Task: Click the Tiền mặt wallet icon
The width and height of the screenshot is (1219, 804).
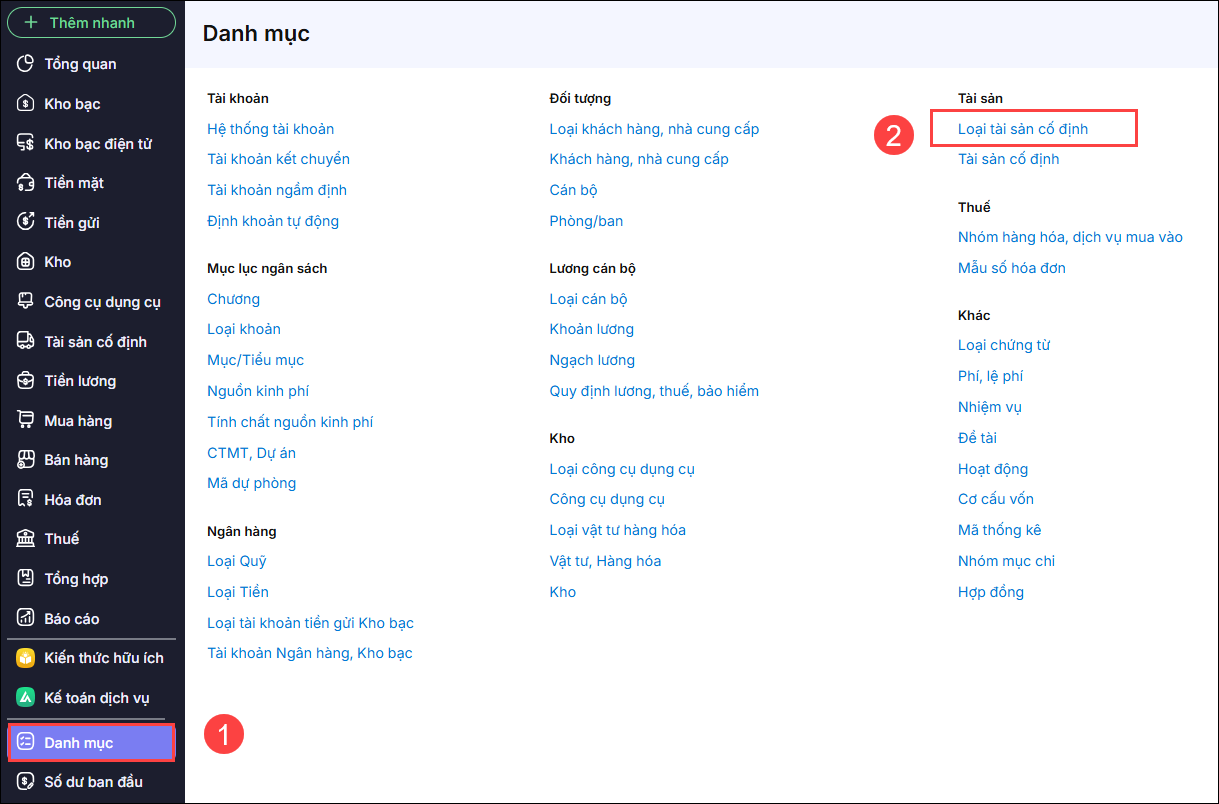Action: pyautogui.click(x=26, y=183)
